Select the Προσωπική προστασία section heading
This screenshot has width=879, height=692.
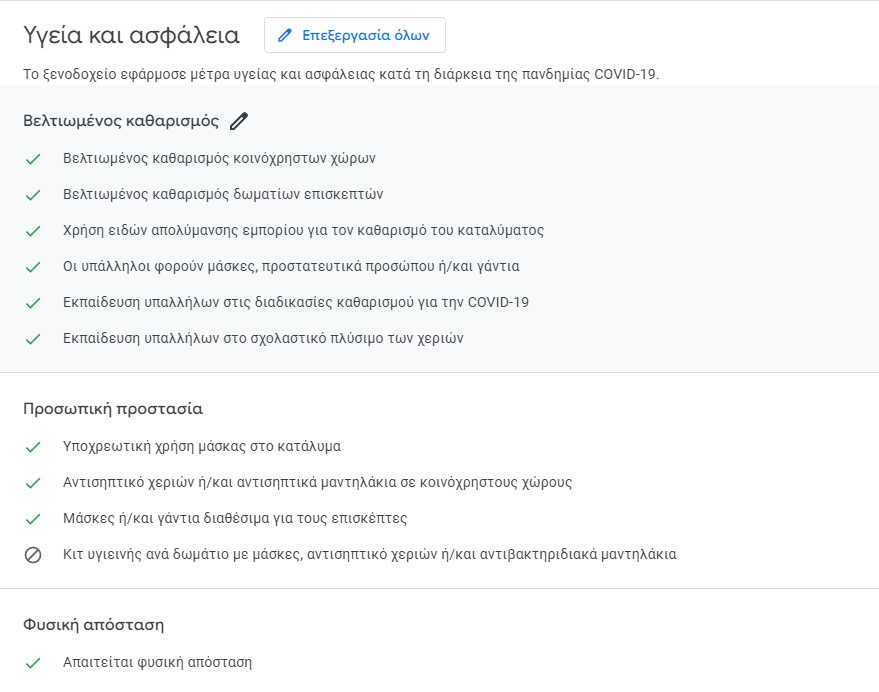click(x=113, y=409)
